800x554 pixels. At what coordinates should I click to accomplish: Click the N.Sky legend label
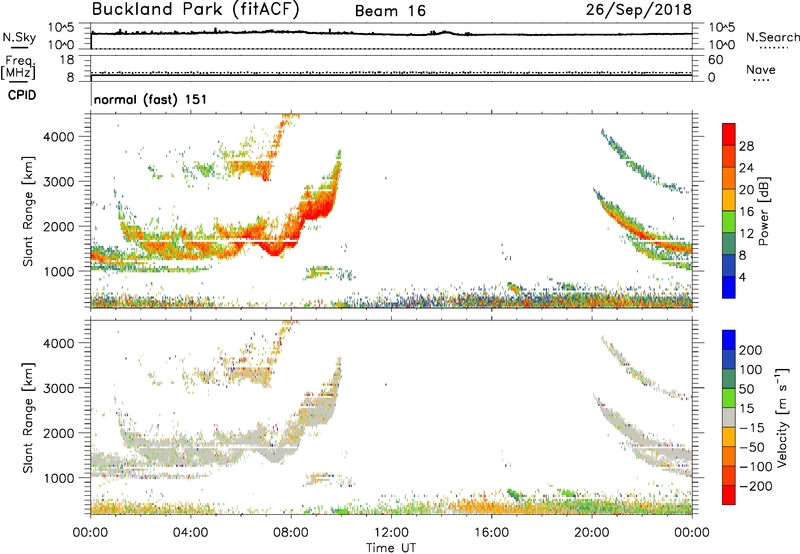point(19,37)
